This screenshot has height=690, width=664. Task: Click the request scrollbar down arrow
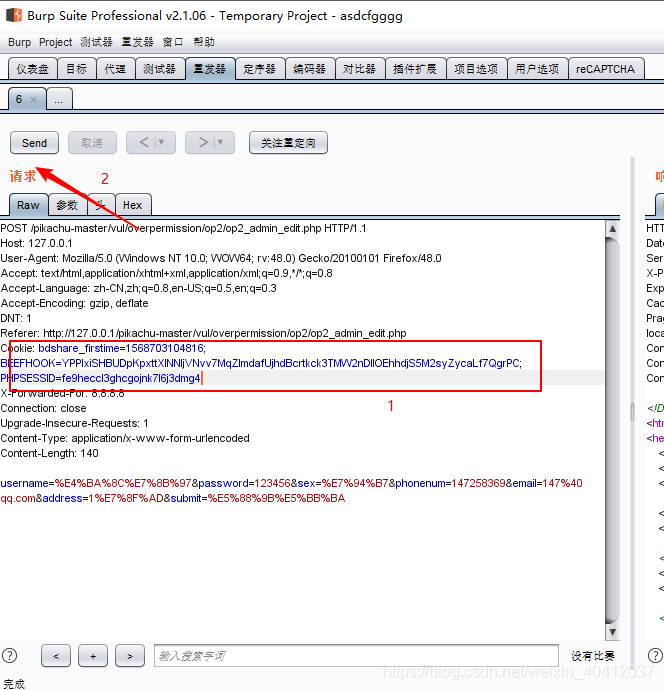[613, 632]
